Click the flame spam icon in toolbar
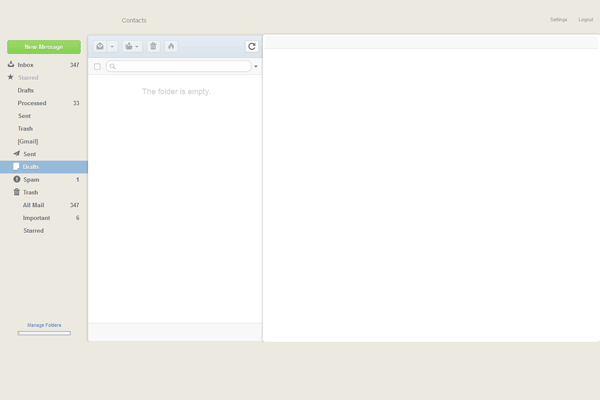Screen dimensions: 600x400 tap(171, 46)
